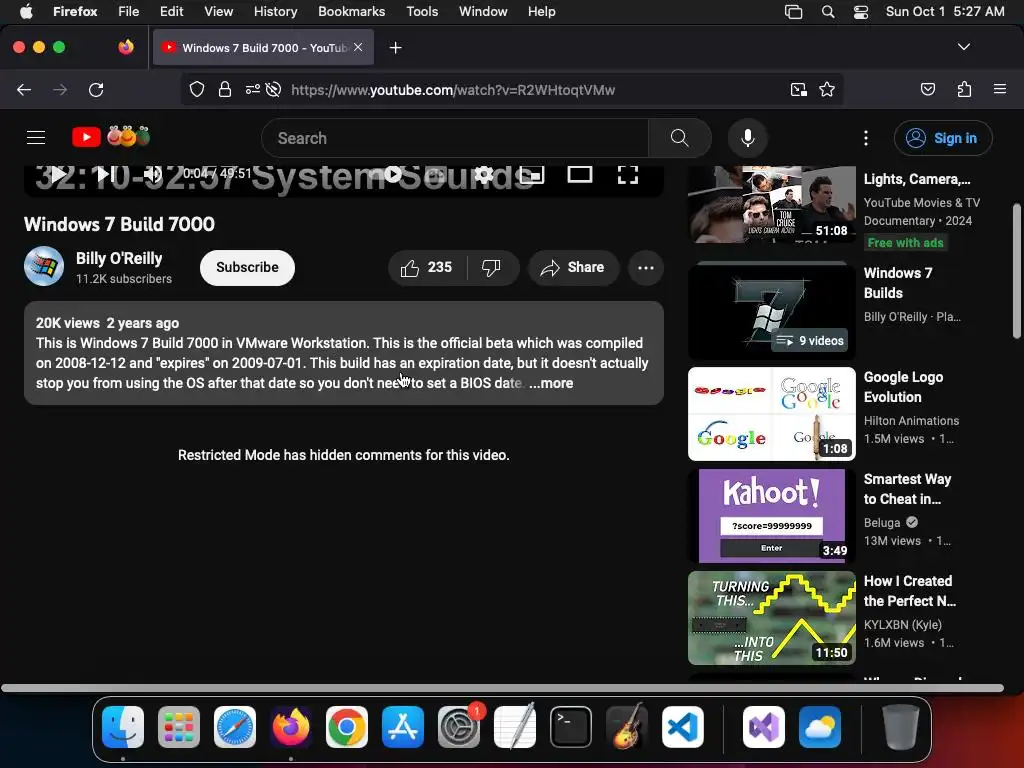Open Beluga channel under Kahoot video
1024x768 pixels.
(882, 522)
